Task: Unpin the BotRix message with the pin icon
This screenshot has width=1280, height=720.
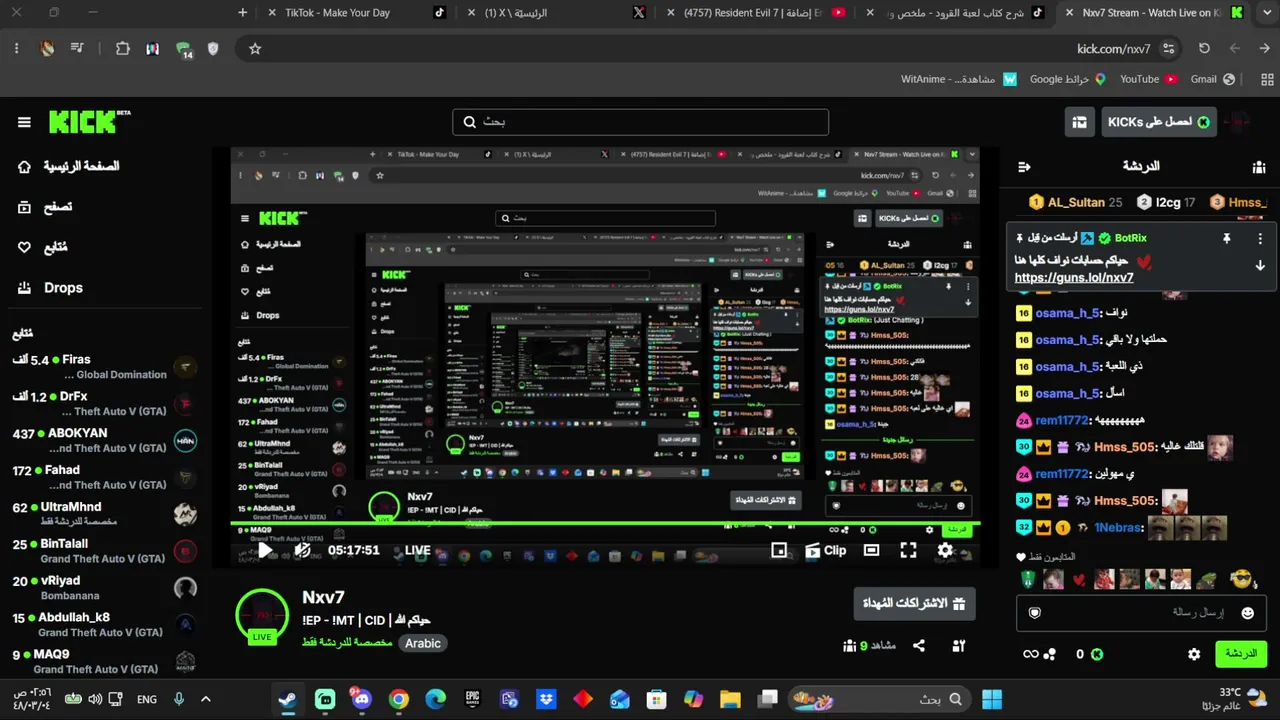Action: pos(1226,239)
